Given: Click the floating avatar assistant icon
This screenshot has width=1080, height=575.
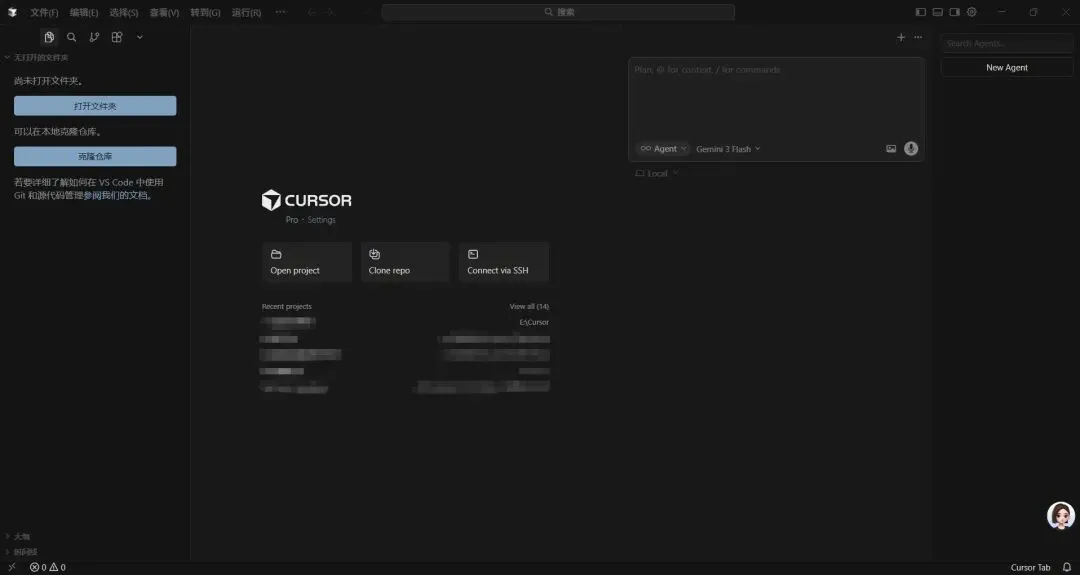Looking at the screenshot, I should (x=1061, y=515).
